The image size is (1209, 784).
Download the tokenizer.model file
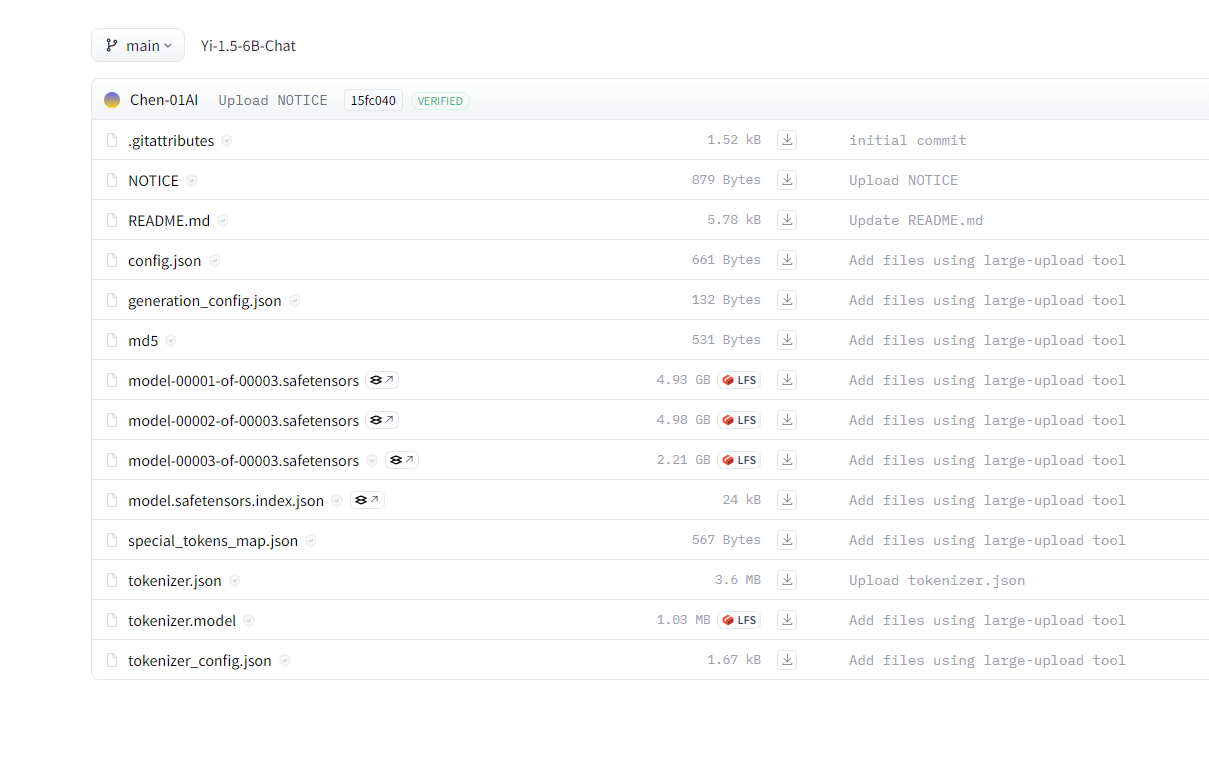click(787, 620)
